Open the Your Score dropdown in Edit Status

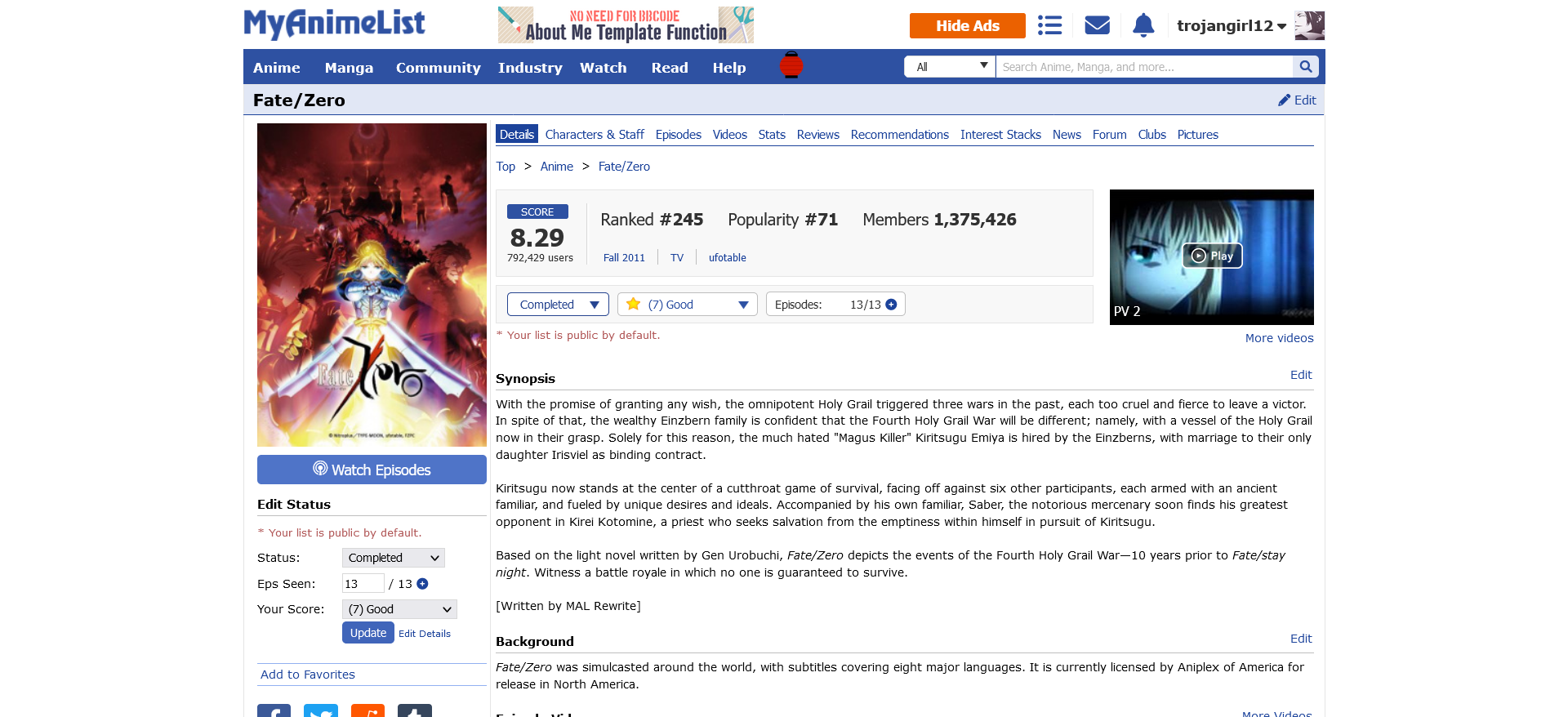pos(399,609)
